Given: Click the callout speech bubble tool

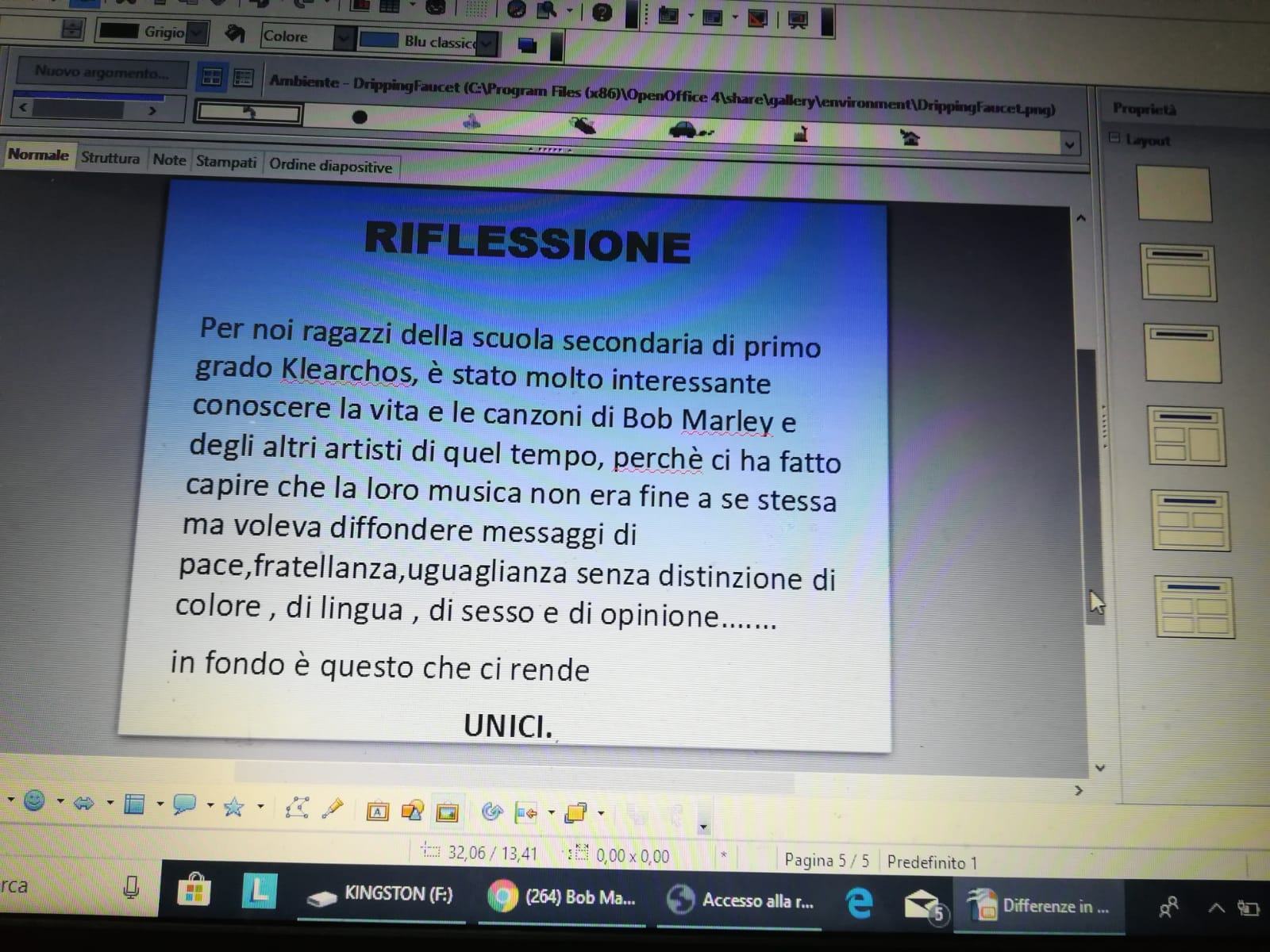Looking at the screenshot, I should 184,804.
